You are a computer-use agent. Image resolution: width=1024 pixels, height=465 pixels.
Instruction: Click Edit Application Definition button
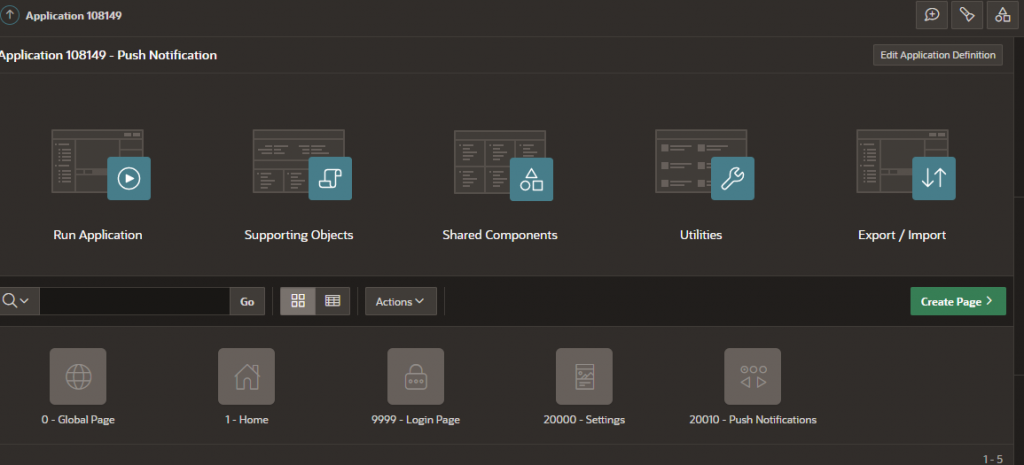coord(937,55)
